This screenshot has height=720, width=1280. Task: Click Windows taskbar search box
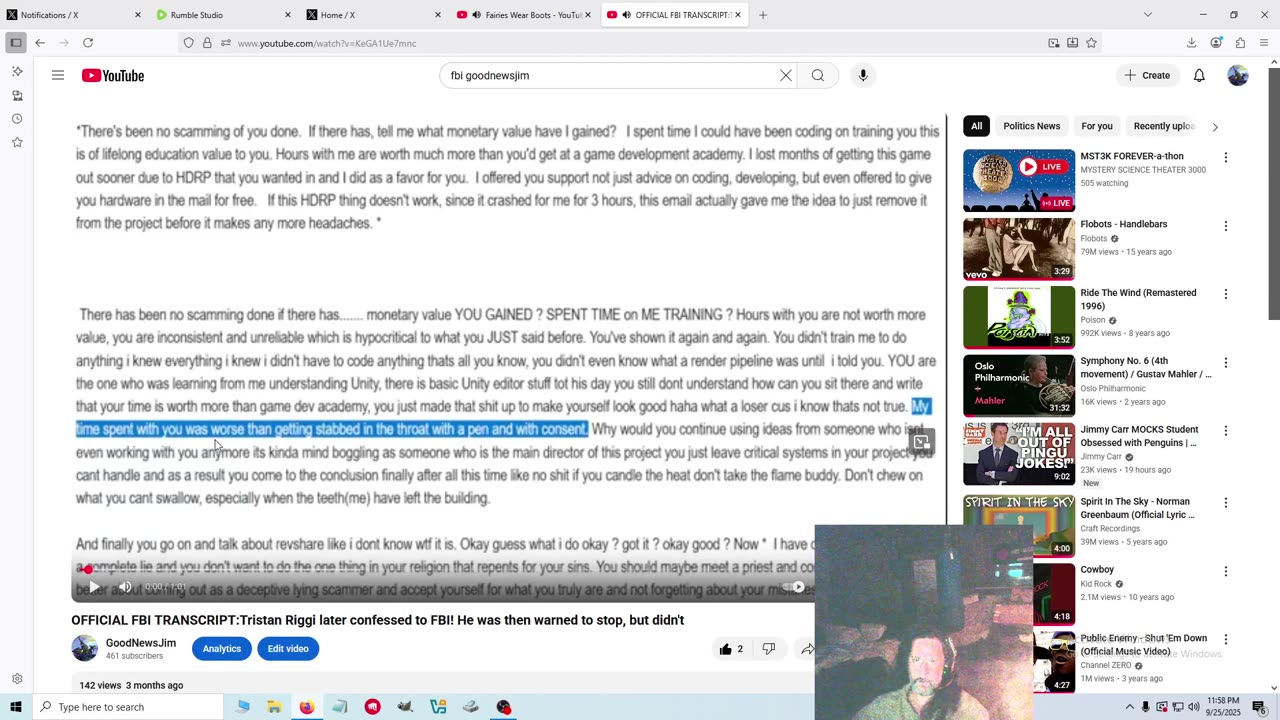127,707
